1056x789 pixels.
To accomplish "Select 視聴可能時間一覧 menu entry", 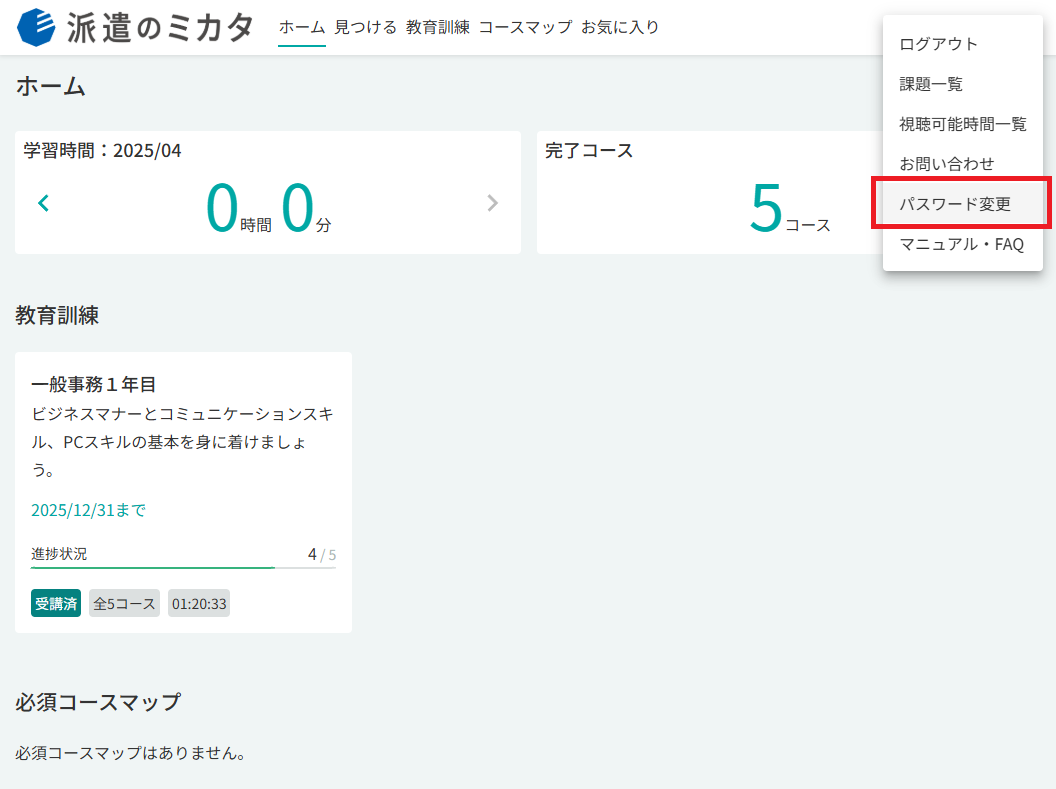I will pos(963,124).
